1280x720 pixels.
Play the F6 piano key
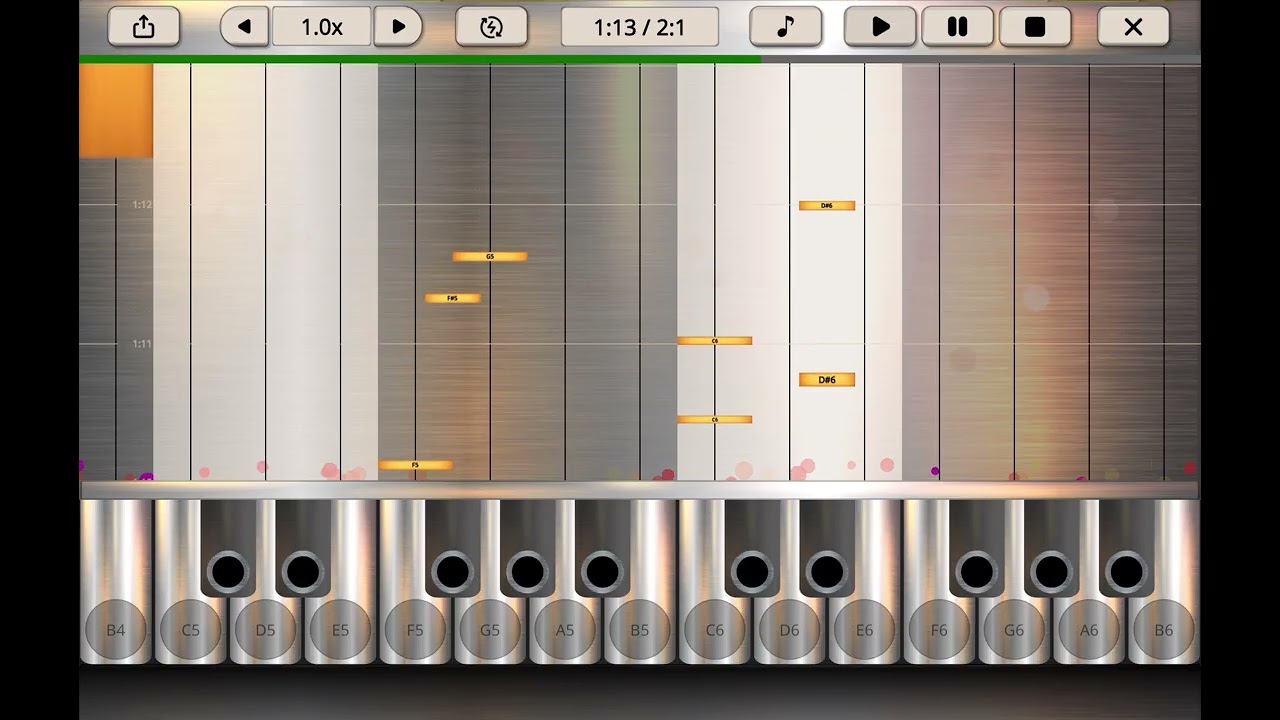(939, 630)
